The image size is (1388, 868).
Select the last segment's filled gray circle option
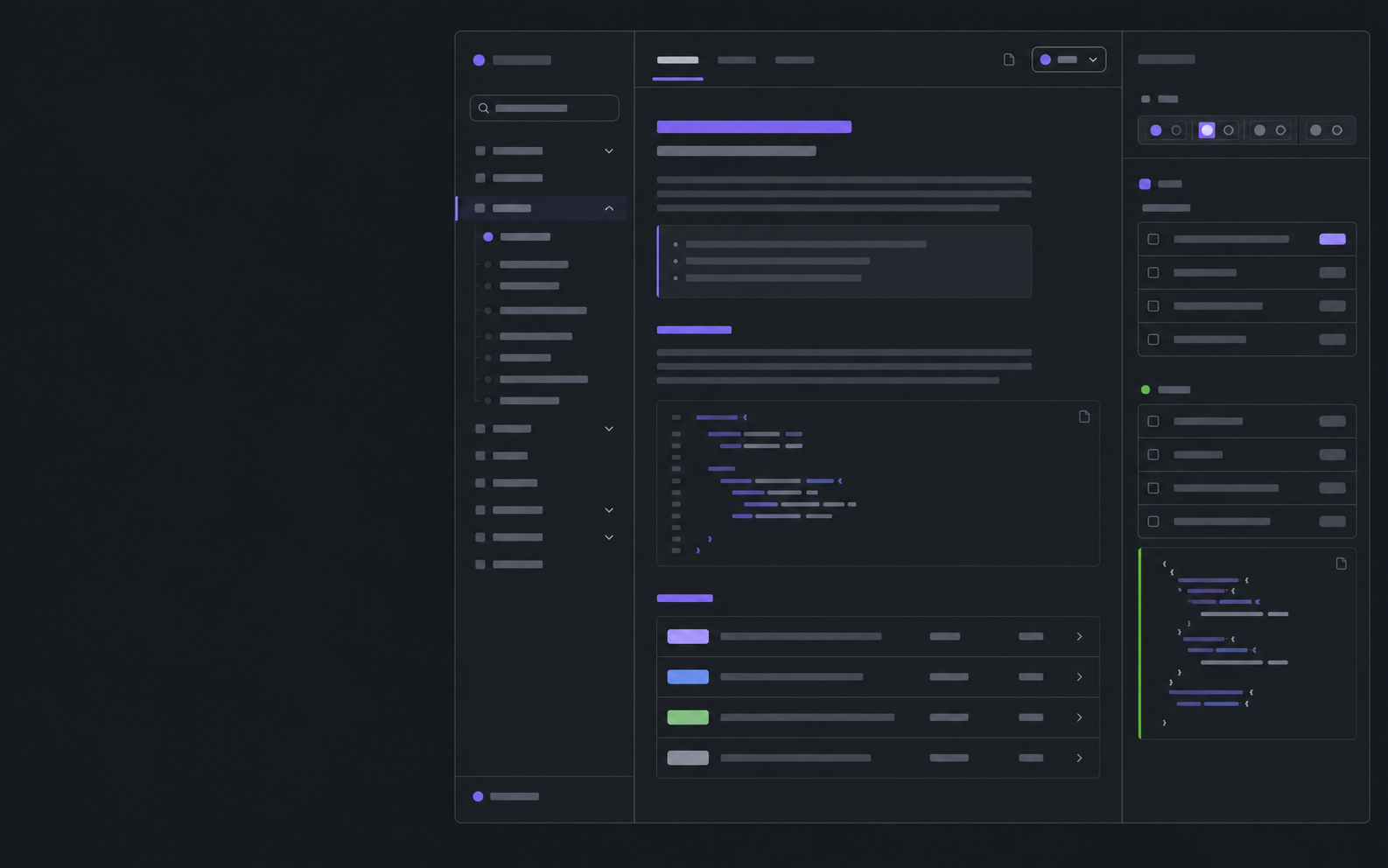tap(1315, 130)
